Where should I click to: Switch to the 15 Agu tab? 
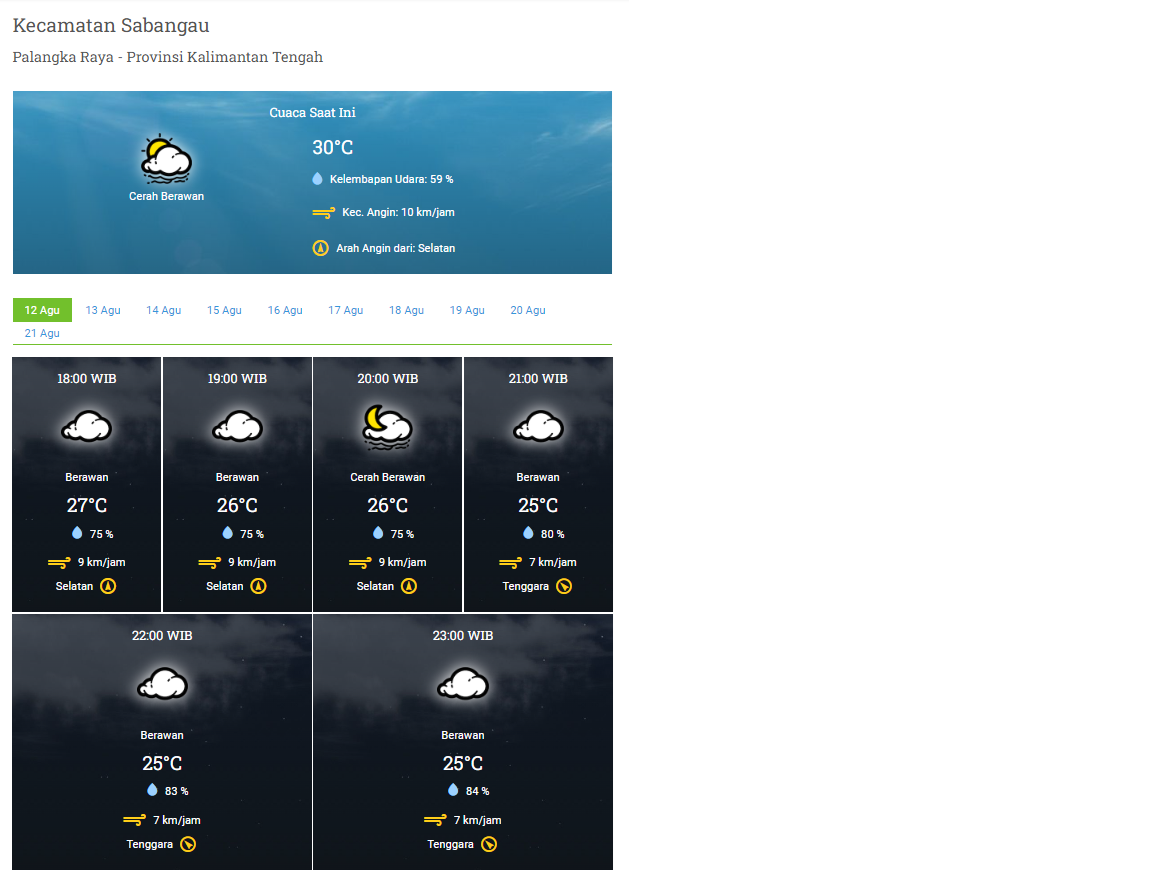point(224,310)
